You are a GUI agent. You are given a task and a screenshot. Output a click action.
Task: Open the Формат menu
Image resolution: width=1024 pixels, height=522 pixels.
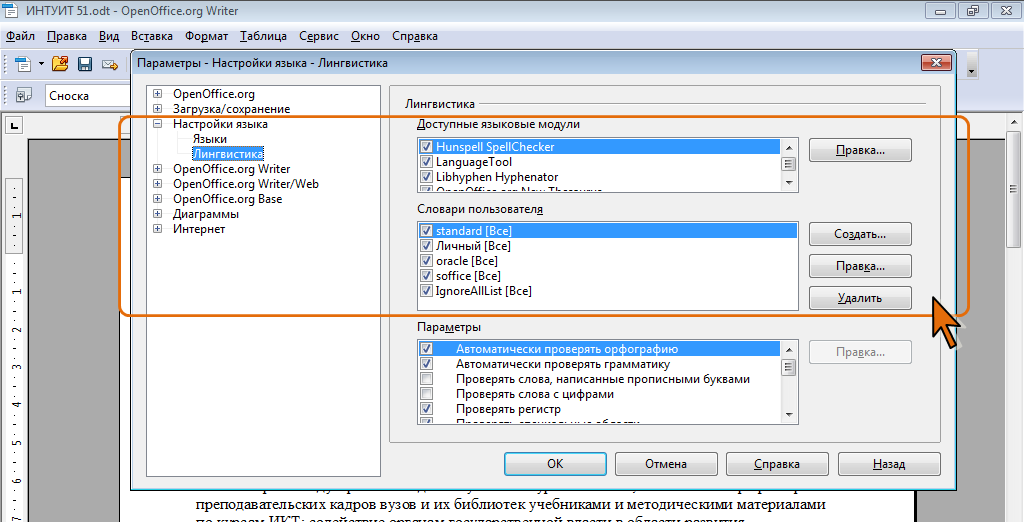click(206, 36)
